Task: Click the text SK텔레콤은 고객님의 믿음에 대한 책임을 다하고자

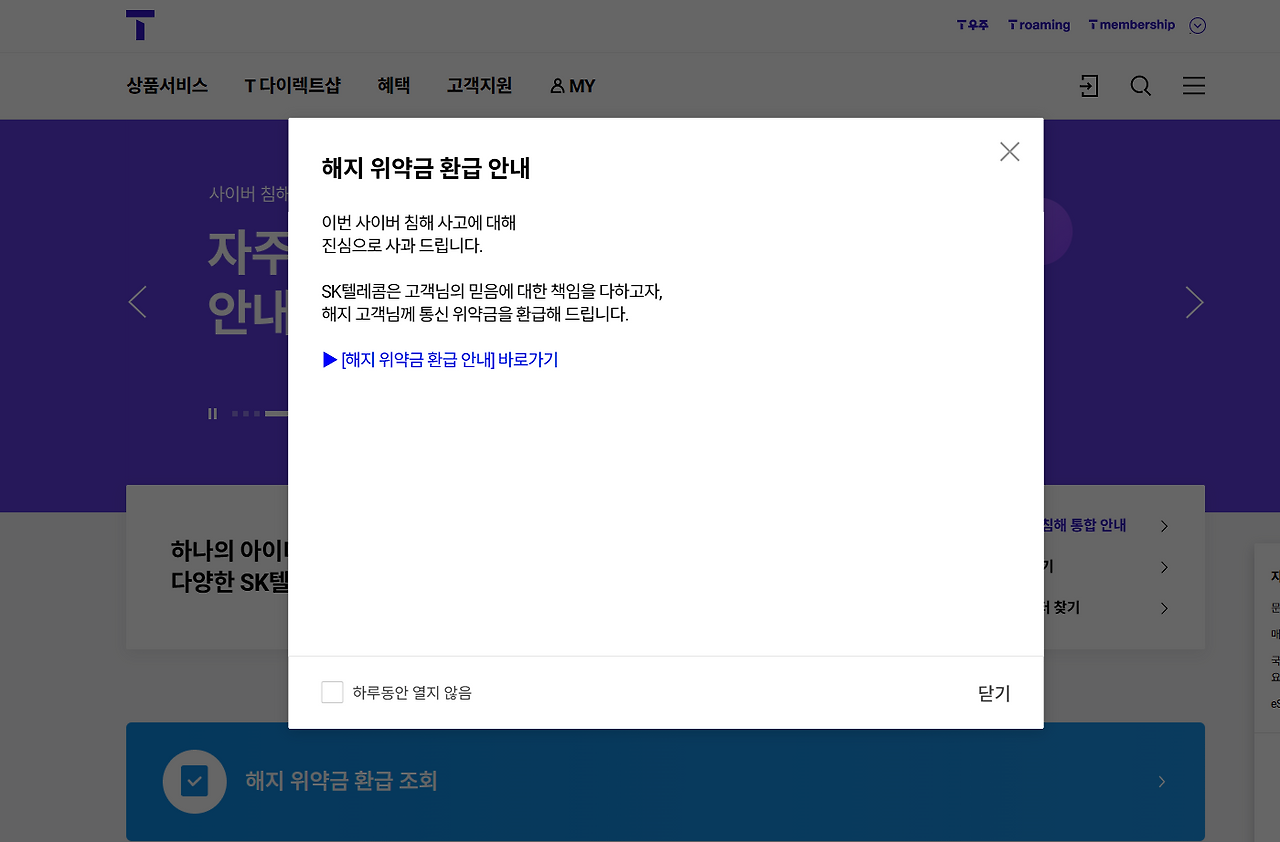Action: (x=492, y=292)
